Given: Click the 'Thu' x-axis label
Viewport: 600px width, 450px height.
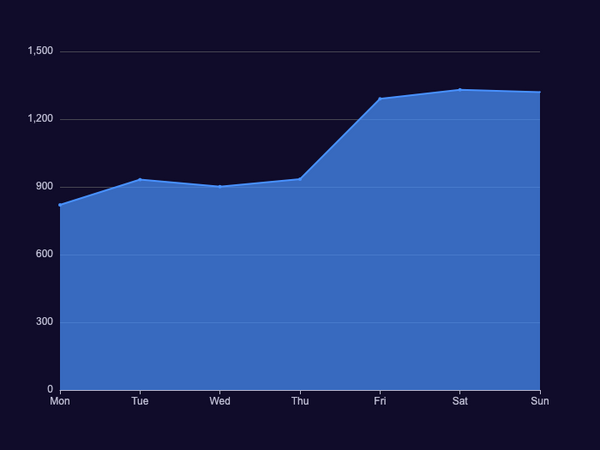Looking at the screenshot, I should coord(300,401).
